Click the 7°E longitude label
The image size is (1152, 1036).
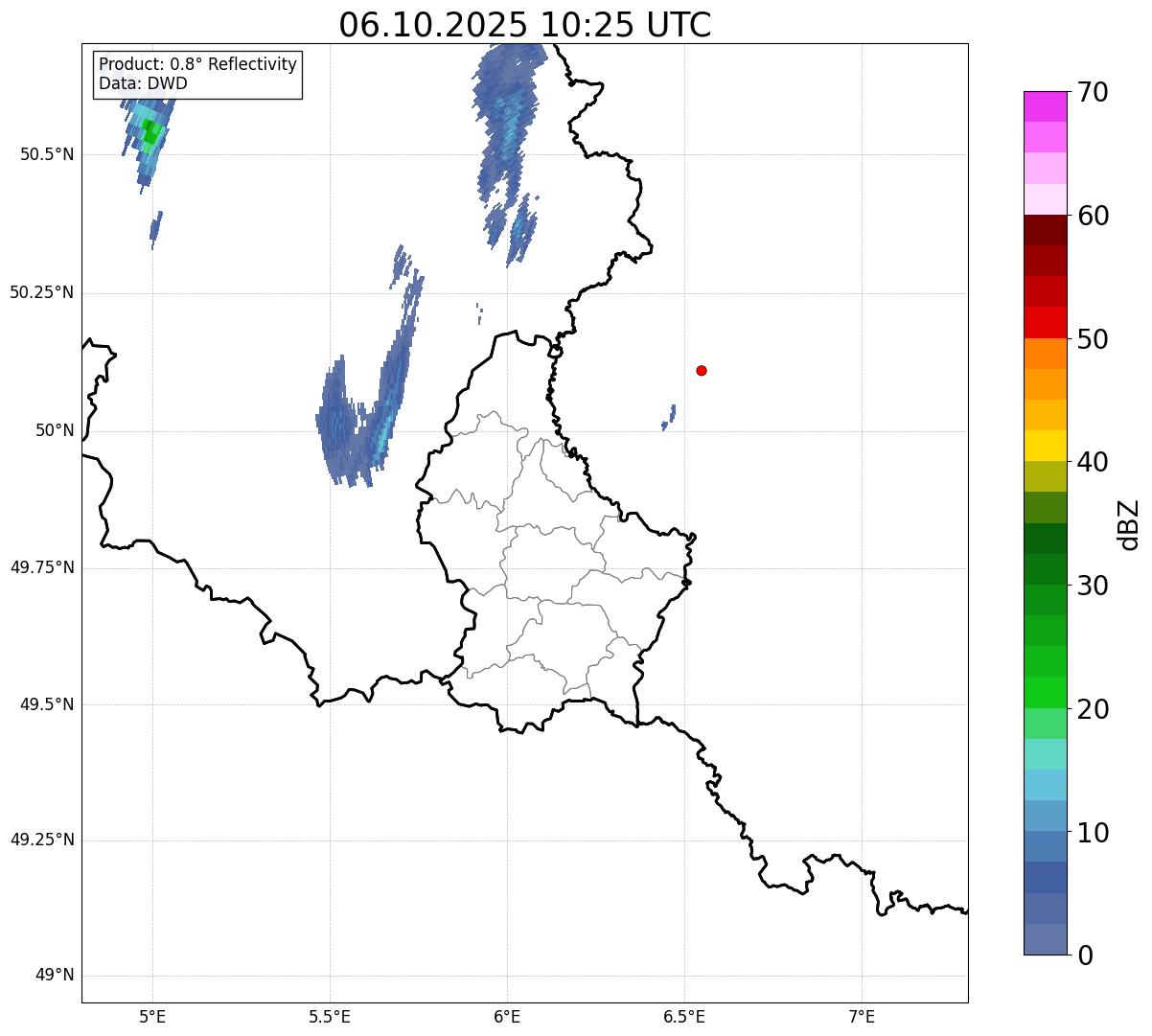(x=862, y=1016)
